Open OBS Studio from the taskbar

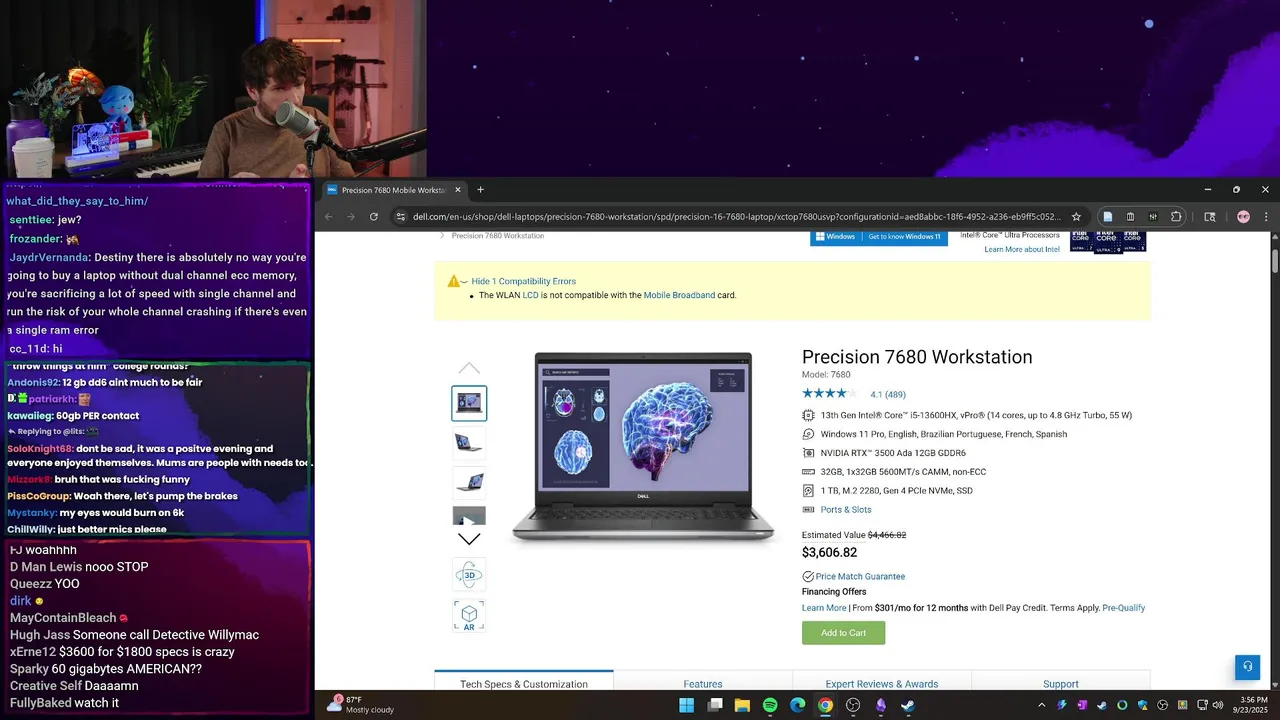coord(853,705)
